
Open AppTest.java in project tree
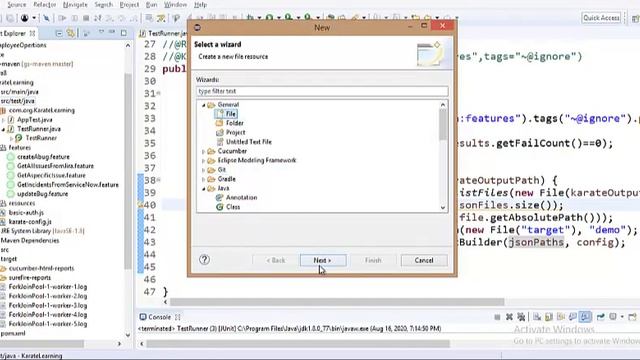[x=35, y=120]
